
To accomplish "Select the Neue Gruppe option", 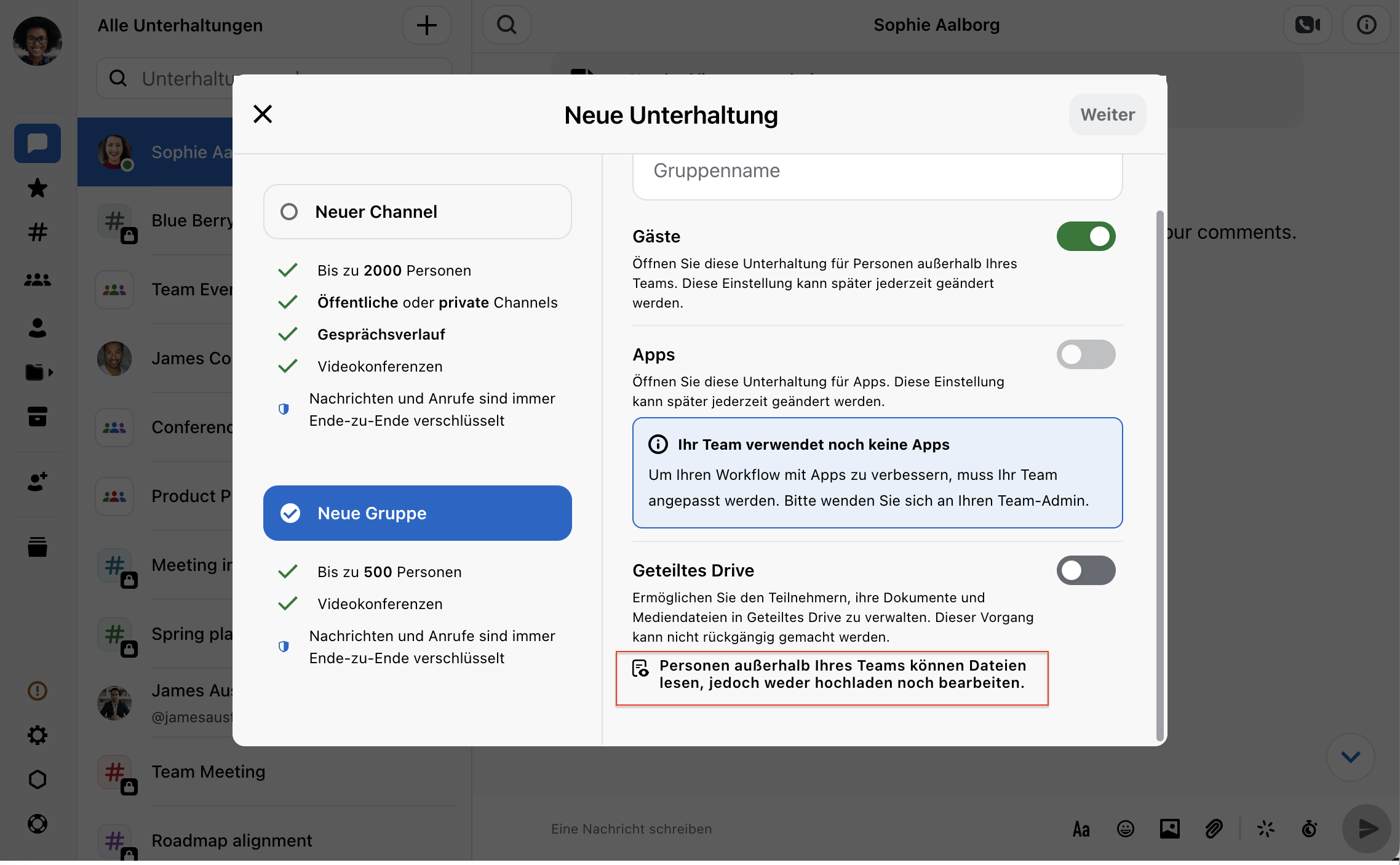I will click(418, 513).
